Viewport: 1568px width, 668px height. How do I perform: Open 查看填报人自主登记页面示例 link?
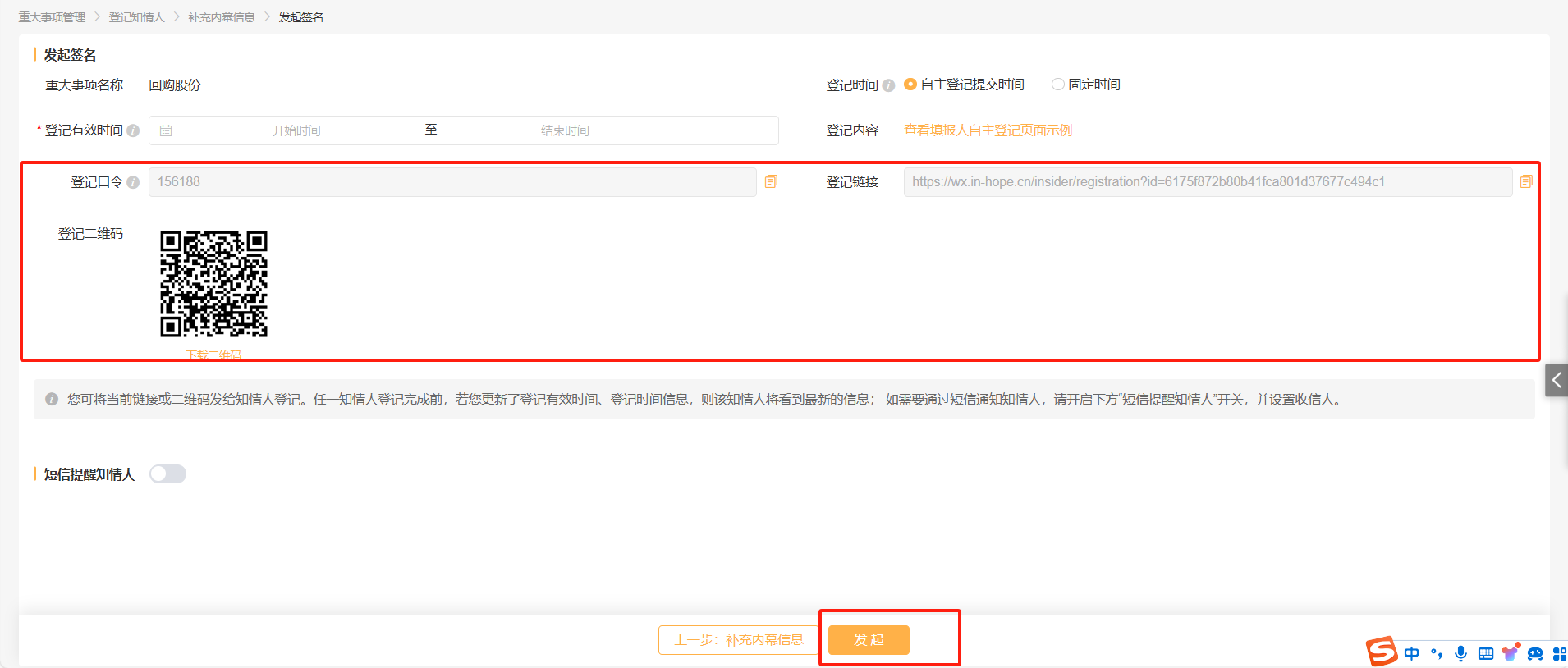[988, 130]
